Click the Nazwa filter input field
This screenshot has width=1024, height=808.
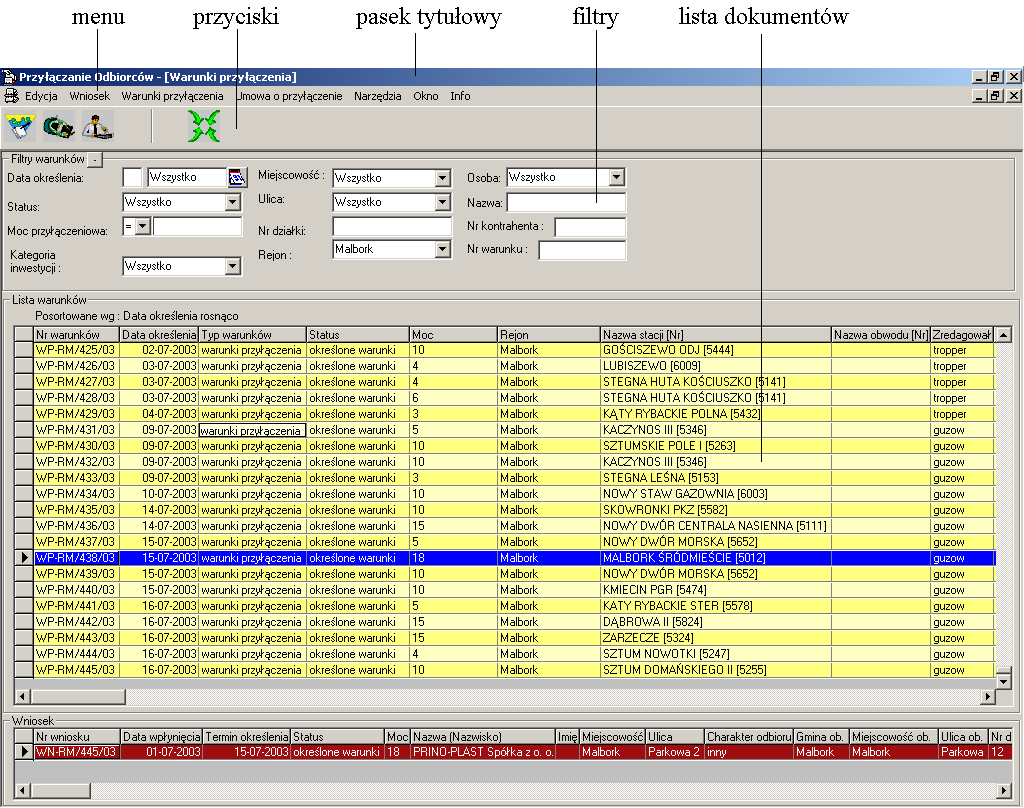(566, 202)
